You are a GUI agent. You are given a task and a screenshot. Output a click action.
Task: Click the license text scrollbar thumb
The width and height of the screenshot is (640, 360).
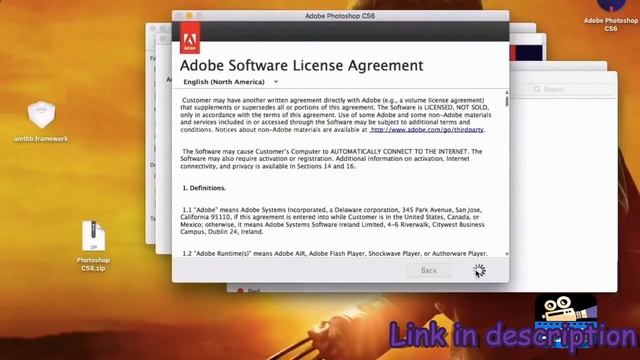click(x=507, y=101)
